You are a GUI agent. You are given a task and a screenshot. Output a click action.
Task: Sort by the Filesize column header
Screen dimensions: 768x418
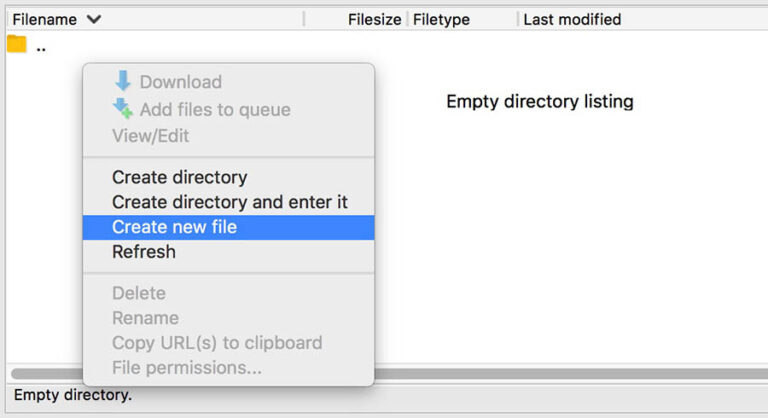click(x=374, y=19)
